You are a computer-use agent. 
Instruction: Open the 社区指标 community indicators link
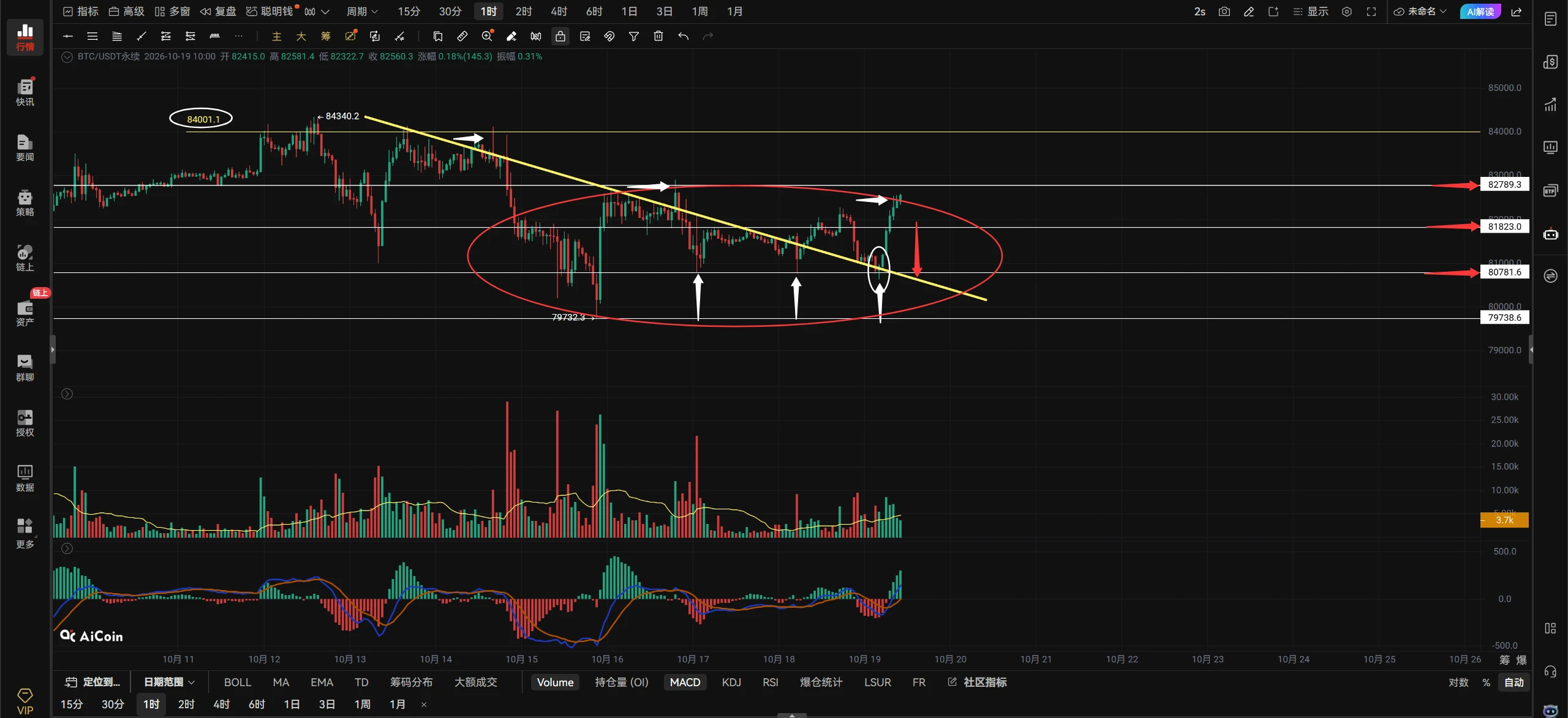click(x=978, y=682)
